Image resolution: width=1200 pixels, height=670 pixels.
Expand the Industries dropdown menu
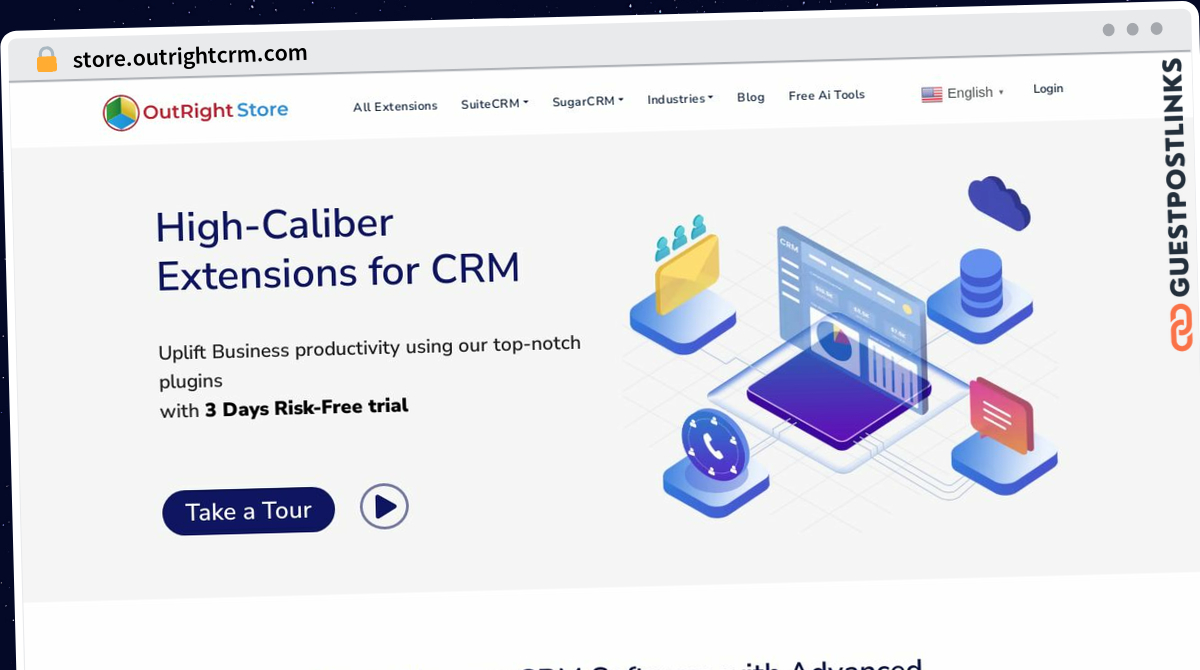coord(680,99)
